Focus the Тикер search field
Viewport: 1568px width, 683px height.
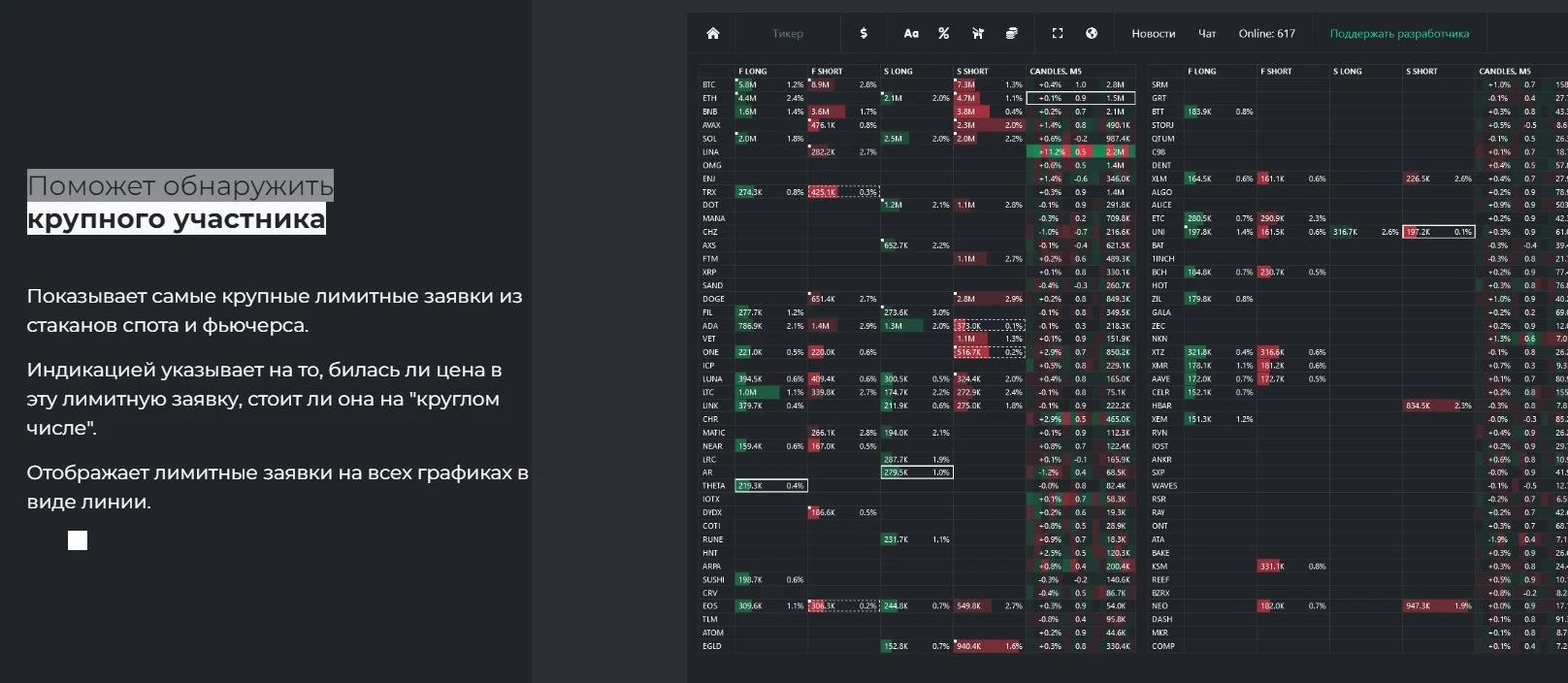click(x=788, y=33)
